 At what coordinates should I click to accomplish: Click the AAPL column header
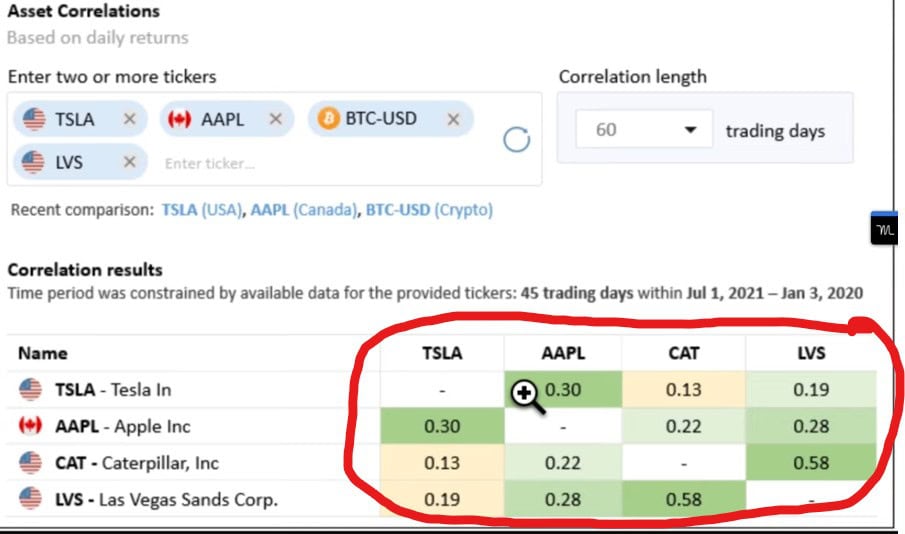(563, 353)
